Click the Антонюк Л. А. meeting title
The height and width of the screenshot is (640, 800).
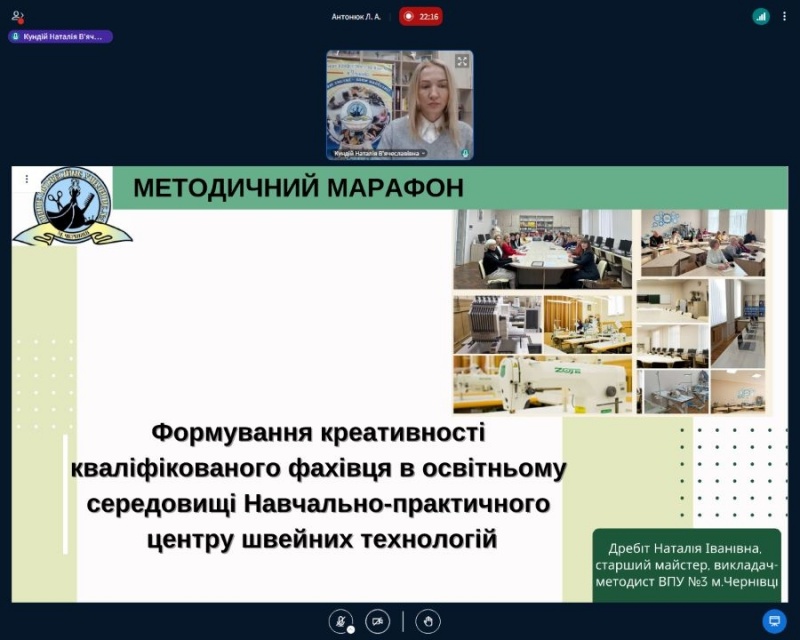(x=356, y=17)
